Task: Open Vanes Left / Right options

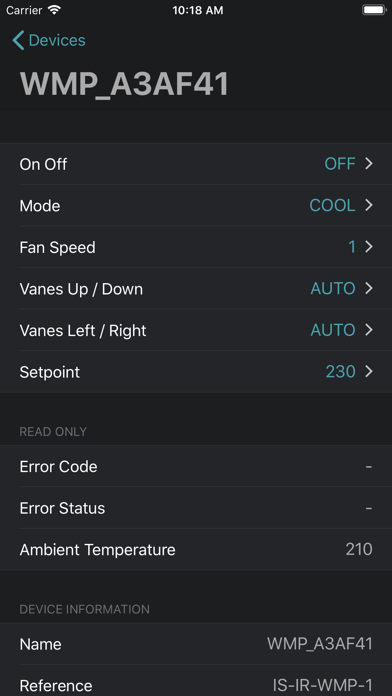Action: (x=196, y=330)
